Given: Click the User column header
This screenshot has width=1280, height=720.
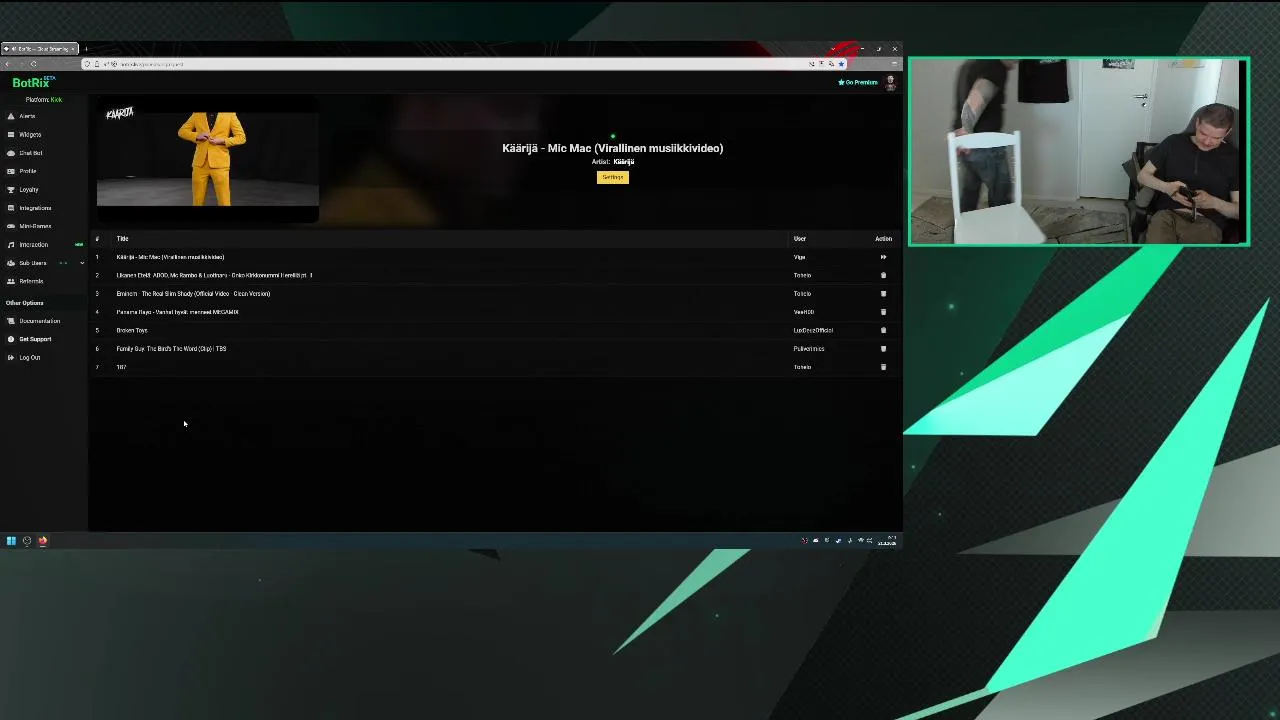Looking at the screenshot, I should (800, 239).
